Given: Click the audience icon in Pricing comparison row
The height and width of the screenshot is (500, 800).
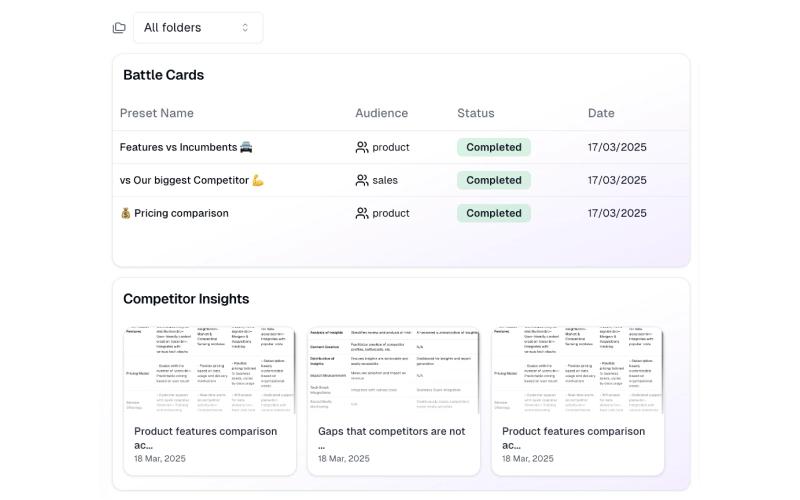Looking at the screenshot, I should pyautogui.click(x=362, y=213).
